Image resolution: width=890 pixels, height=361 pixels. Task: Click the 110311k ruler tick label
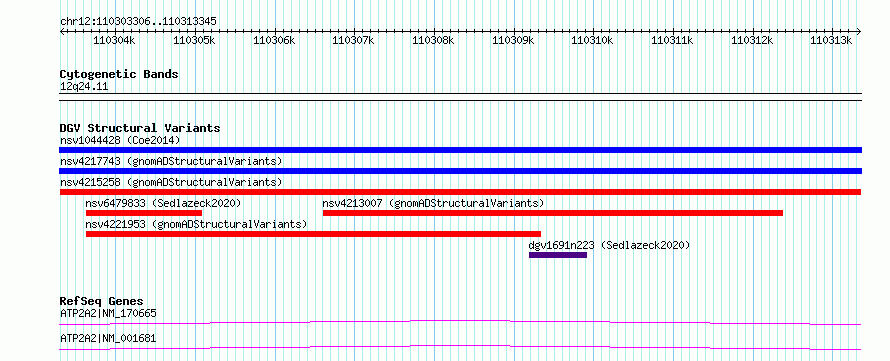pyautogui.click(x=672, y=40)
